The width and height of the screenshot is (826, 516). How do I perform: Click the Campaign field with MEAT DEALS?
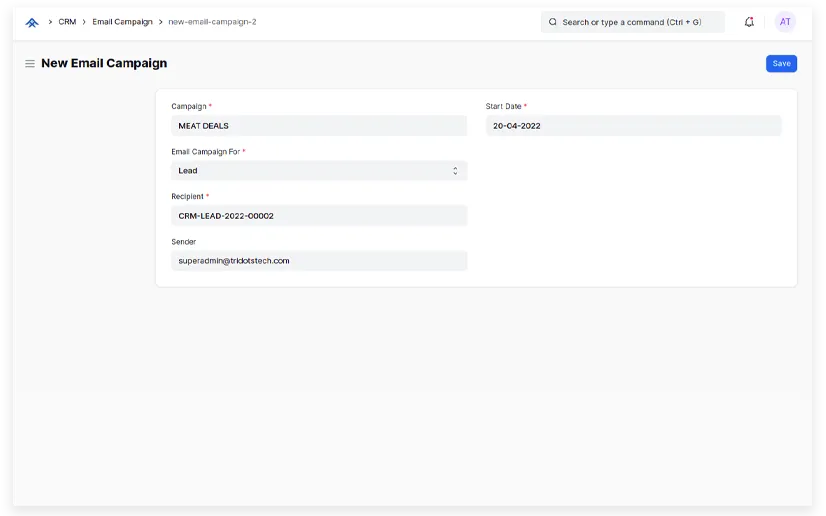click(x=318, y=126)
